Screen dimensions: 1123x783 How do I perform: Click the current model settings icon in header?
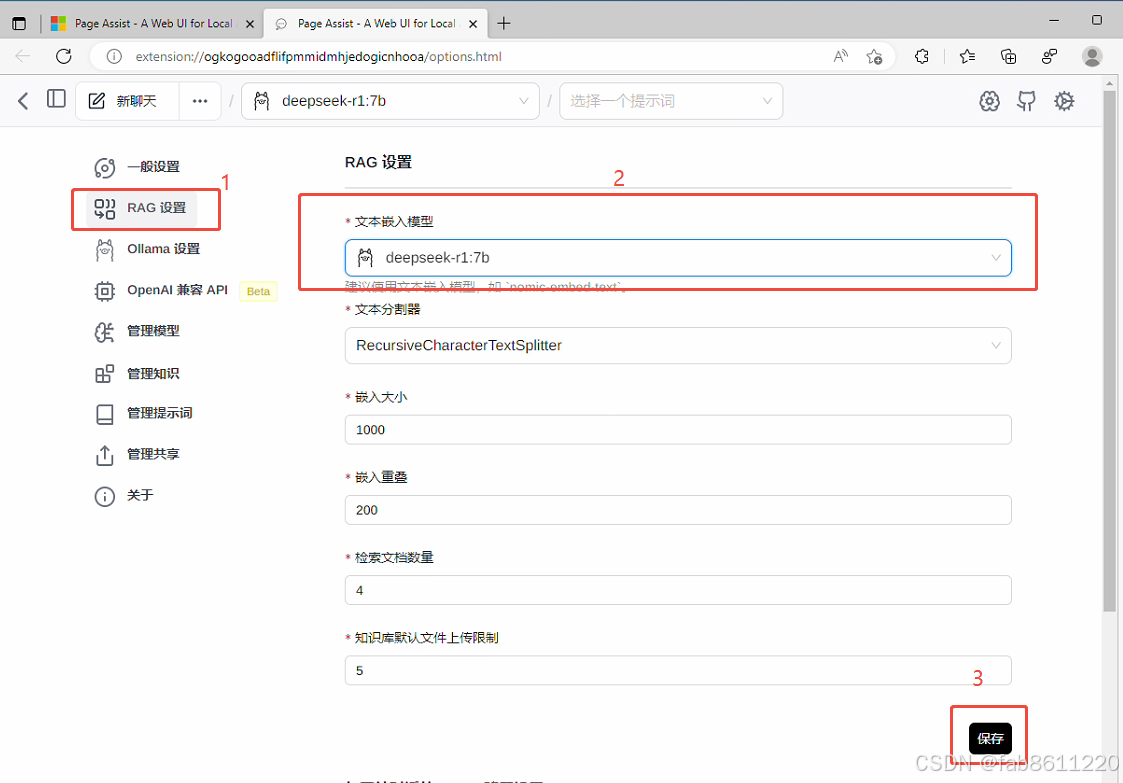(x=989, y=101)
